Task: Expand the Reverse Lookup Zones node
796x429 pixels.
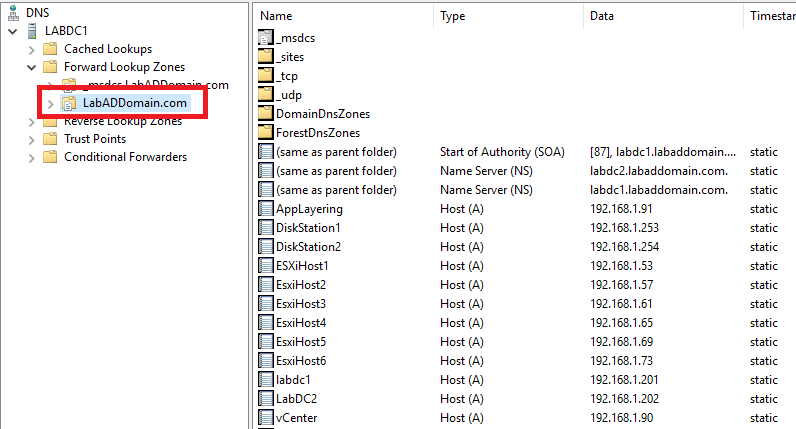Action: pos(31,121)
